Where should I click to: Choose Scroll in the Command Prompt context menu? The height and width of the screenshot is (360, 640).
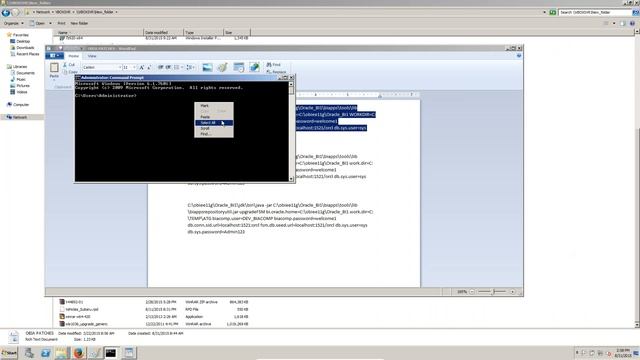[x=214, y=128]
